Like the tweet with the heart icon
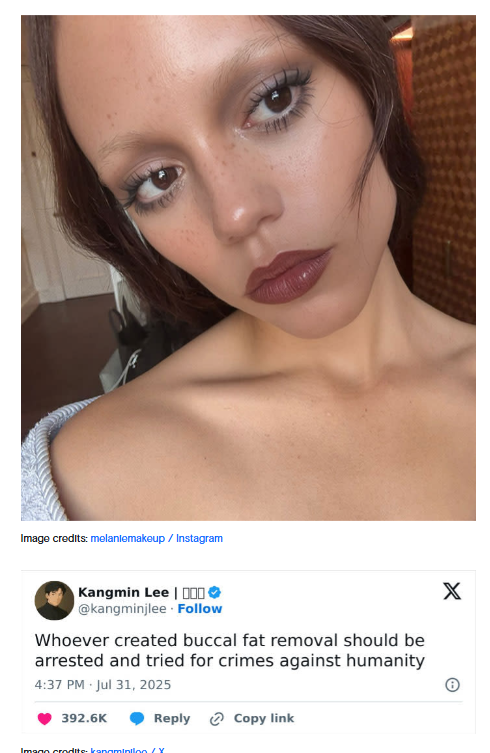The image size is (490, 753). click(x=45, y=718)
